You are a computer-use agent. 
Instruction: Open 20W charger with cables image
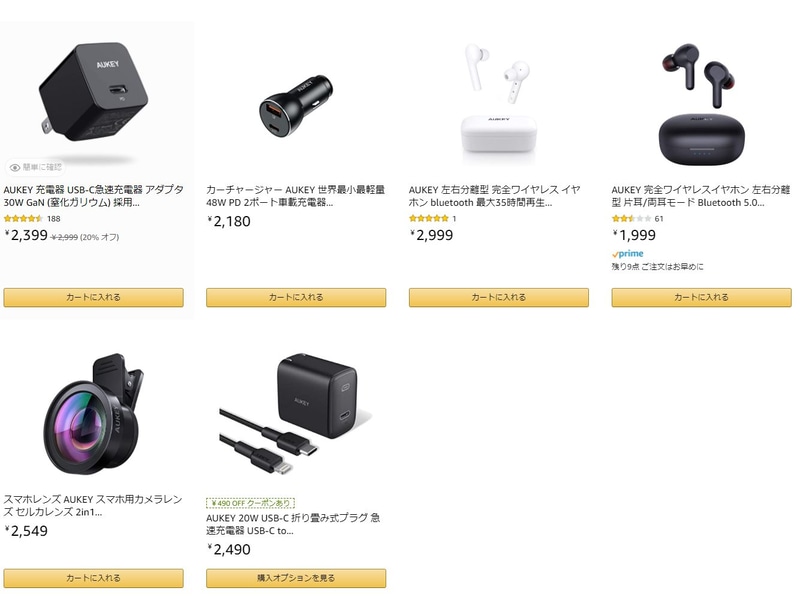pos(296,412)
